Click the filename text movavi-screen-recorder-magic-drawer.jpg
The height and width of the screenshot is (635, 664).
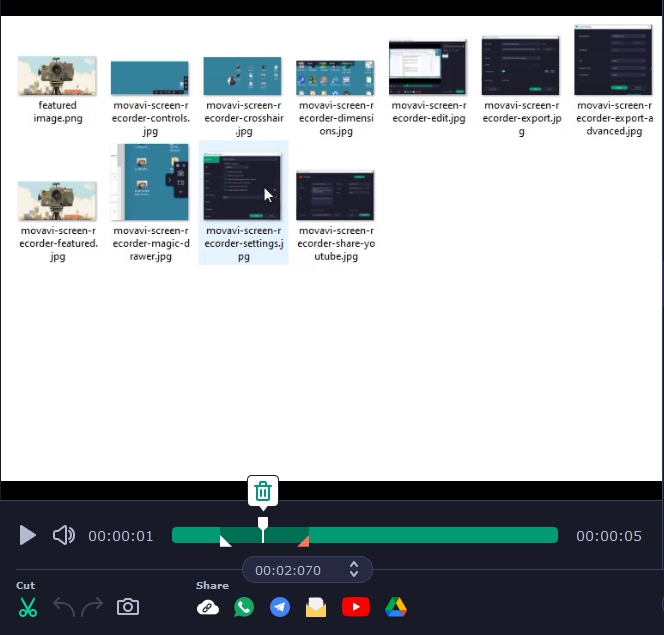151,243
